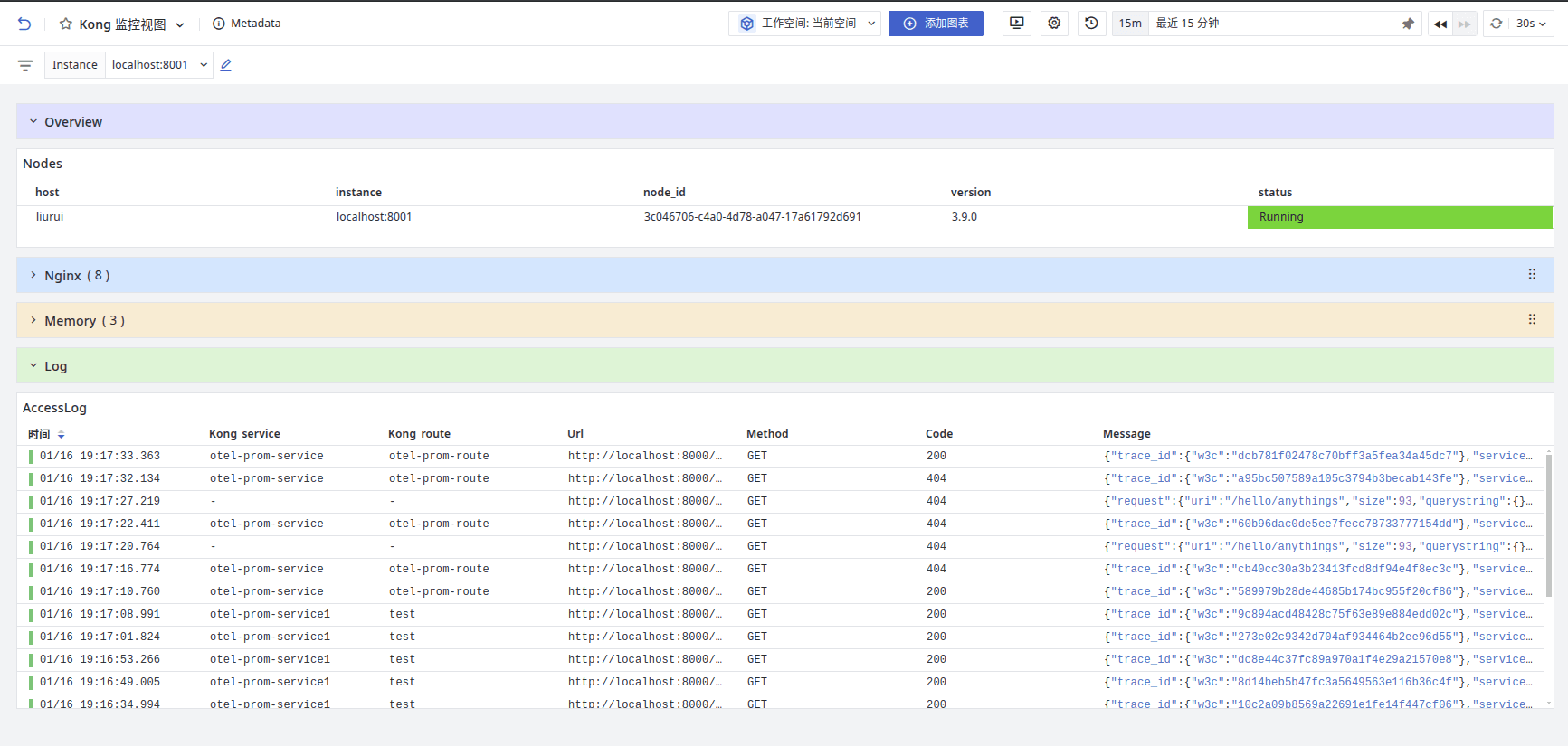Click the Method column header

coord(767,434)
